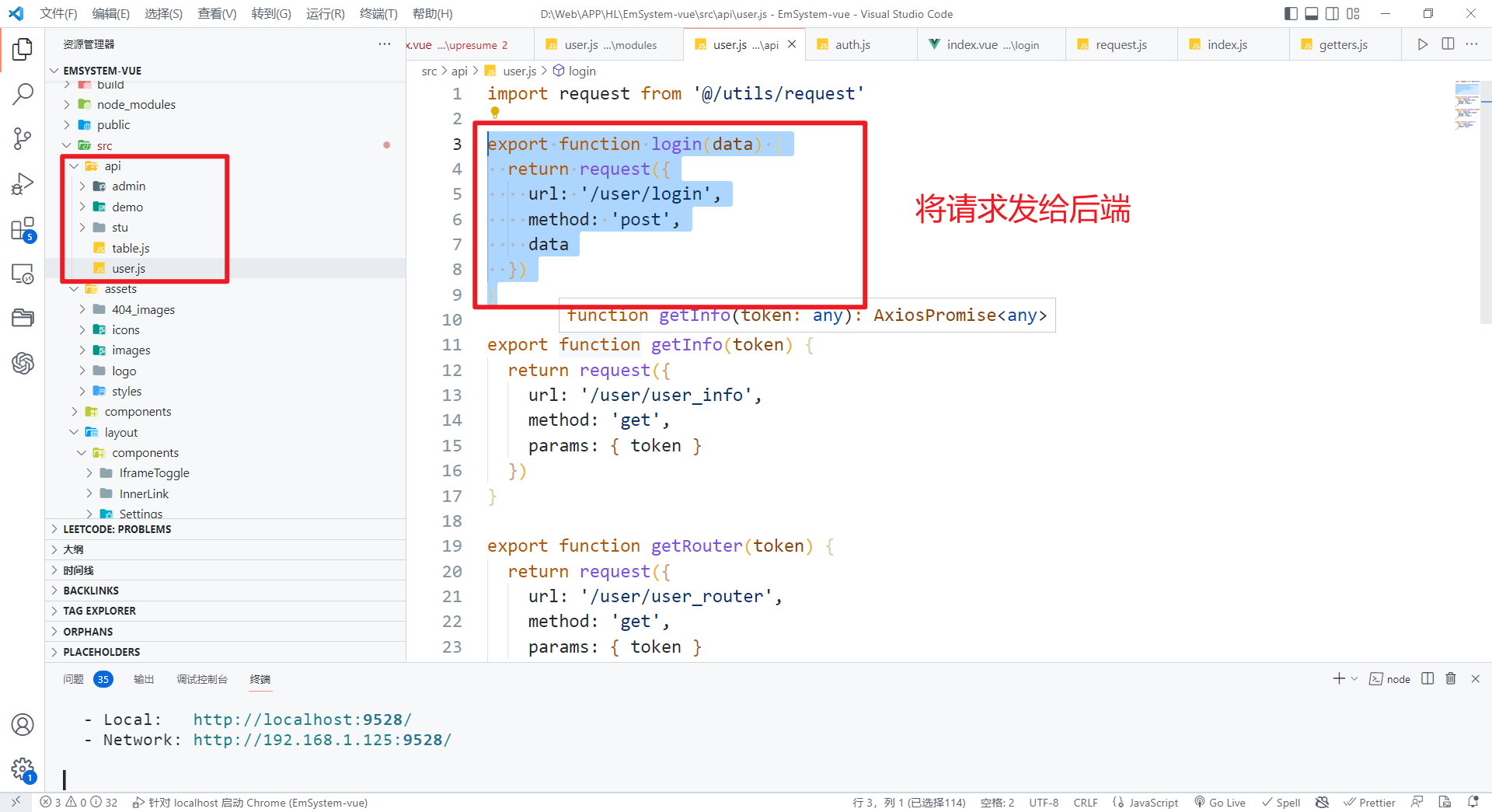Select table.js in the Explorer tree
The image size is (1492, 812).
click(131, 248)
